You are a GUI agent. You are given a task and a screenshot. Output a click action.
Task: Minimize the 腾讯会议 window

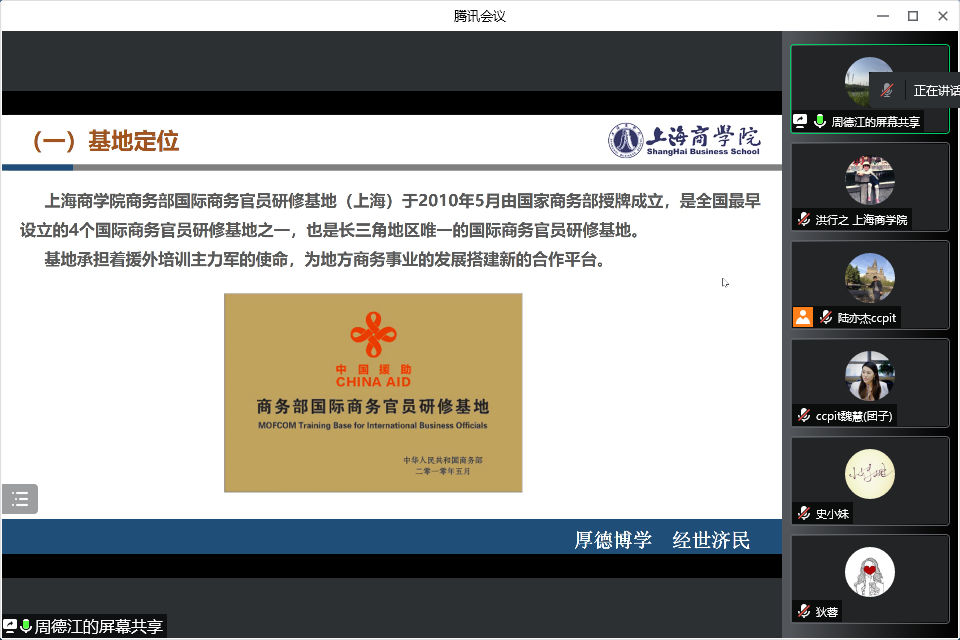[x=883, y=16]
